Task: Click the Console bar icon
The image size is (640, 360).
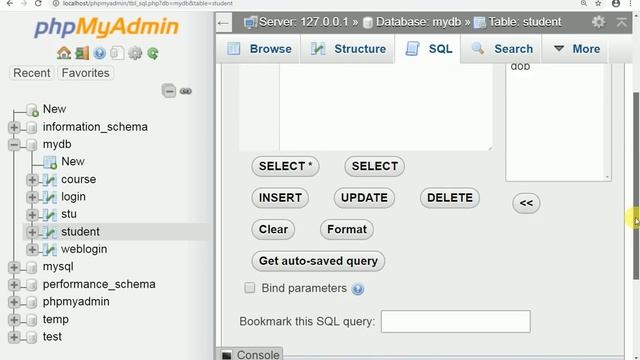Action: coord(227,355)
